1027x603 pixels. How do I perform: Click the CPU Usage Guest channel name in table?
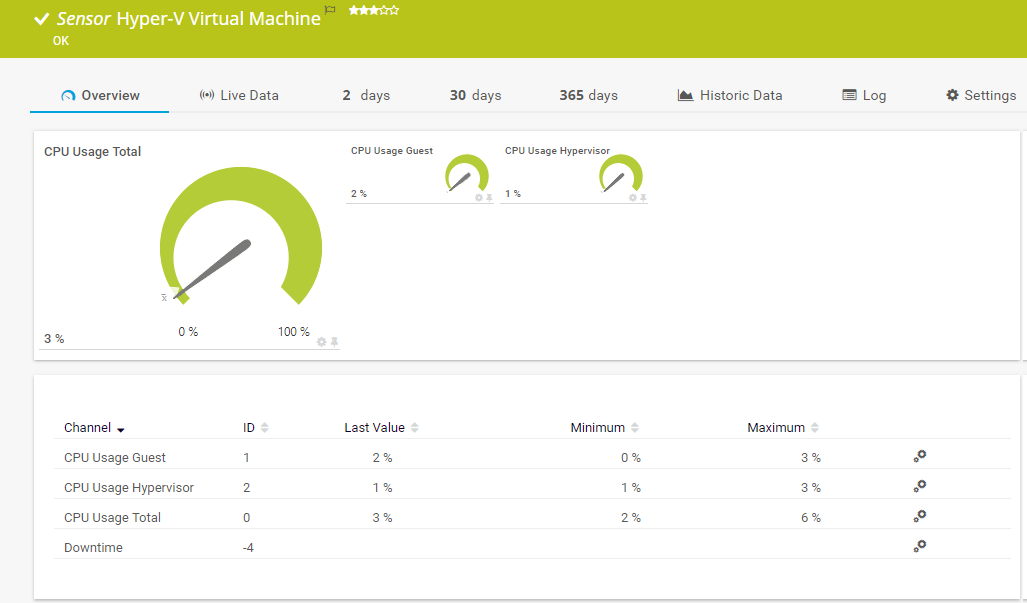click(115, 457)
